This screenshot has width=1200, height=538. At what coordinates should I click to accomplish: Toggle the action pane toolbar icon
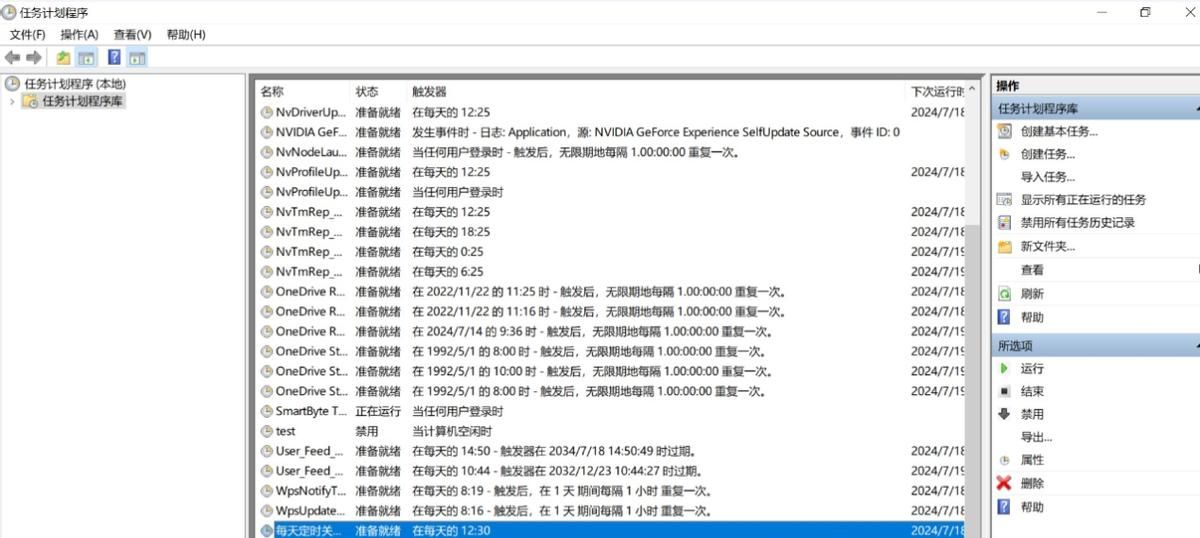(x=137, y=58)
